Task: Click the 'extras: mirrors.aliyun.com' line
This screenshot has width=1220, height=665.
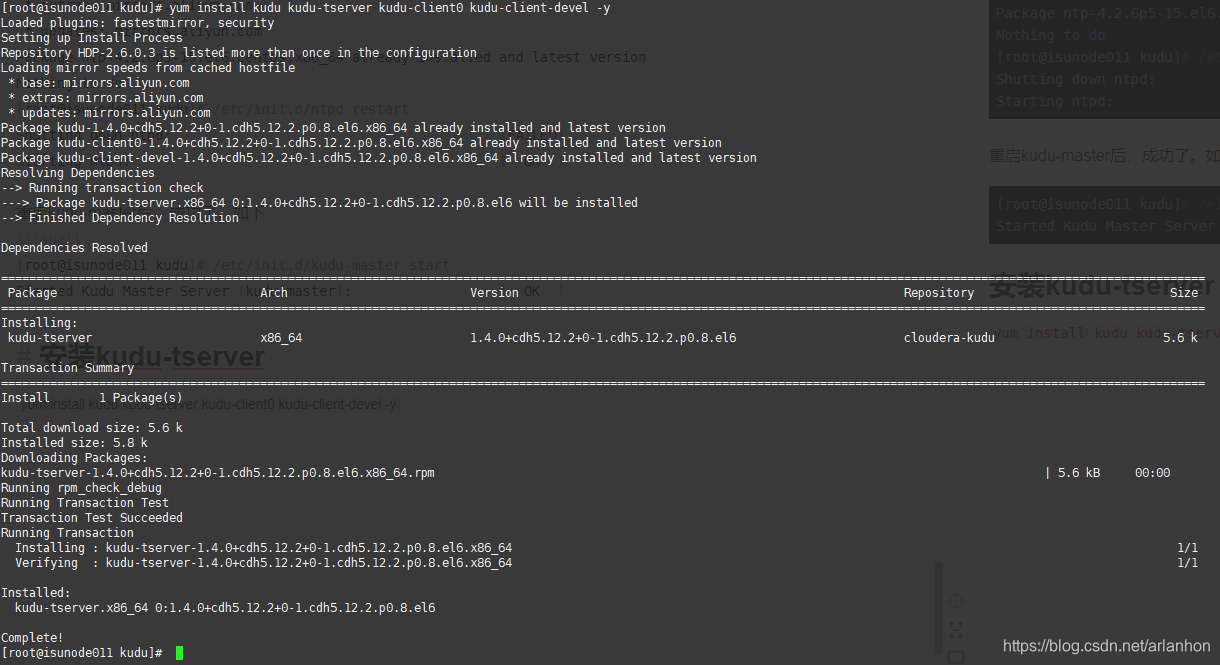Action: click(106, 98)
